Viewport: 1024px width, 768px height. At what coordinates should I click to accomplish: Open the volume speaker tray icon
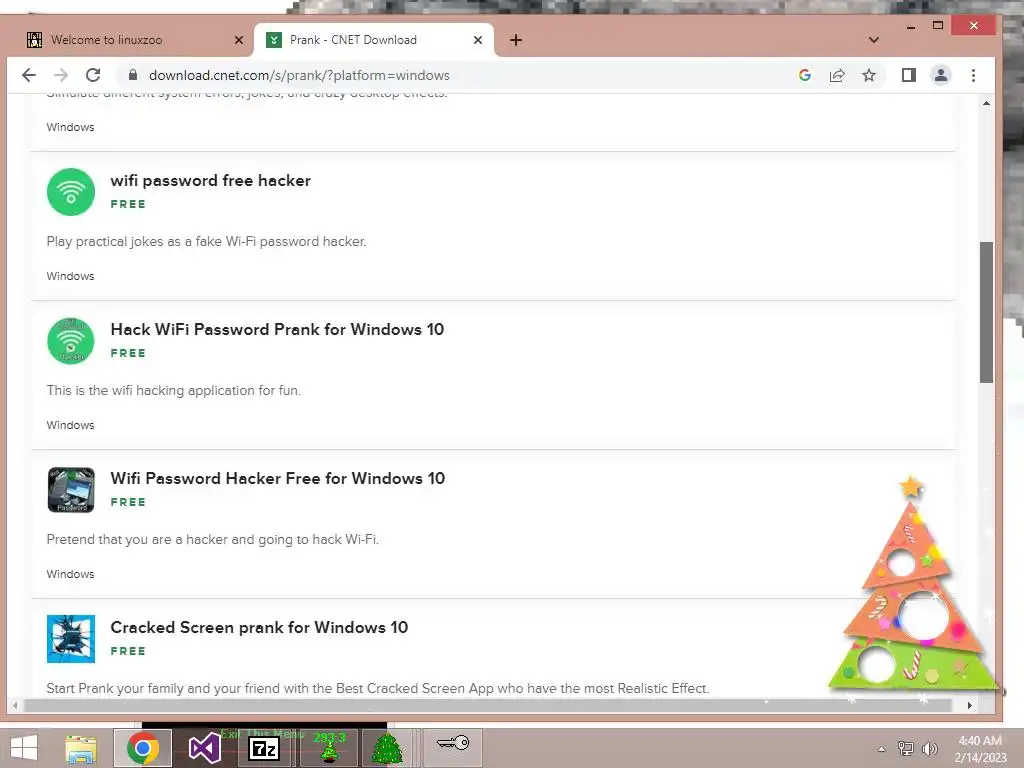coord(929,749)
